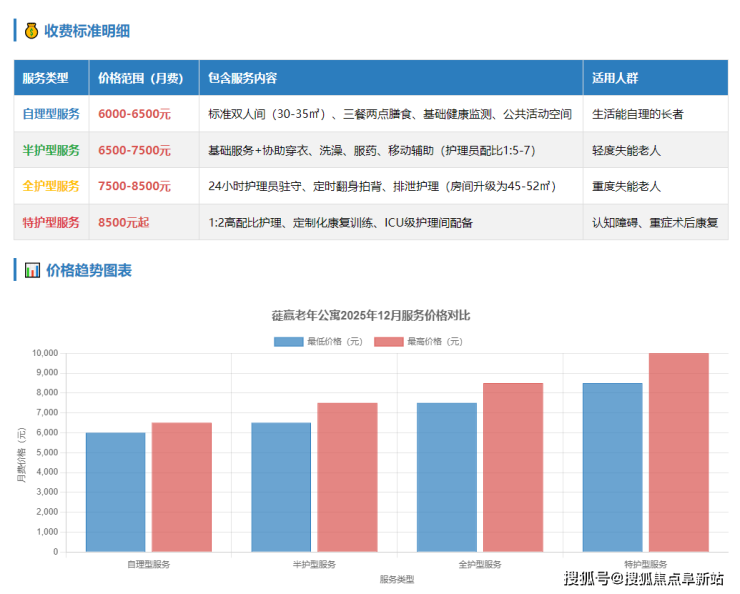
Task: Select the 8500元起 price cell
Action: [x=123, y=222]
